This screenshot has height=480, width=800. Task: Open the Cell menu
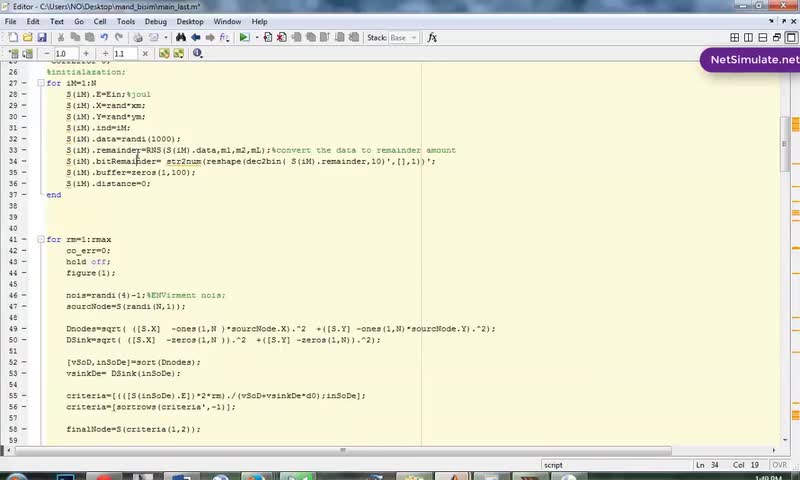tap(100, 21)
